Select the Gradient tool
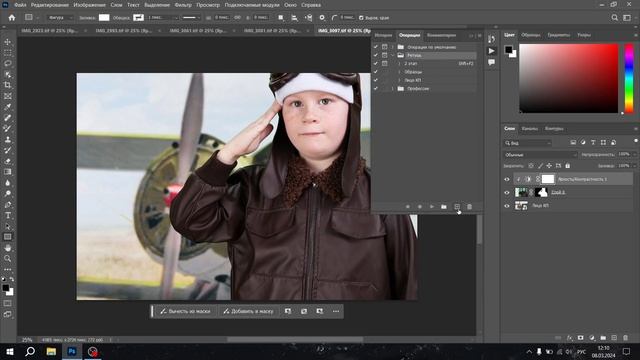Screen dimensions: 640x360 [x=8, y=172]
